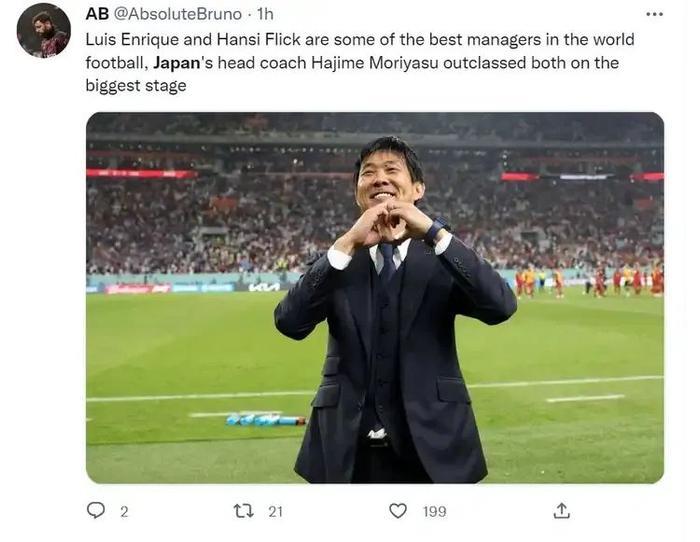Click the words "biggest stage" in tweet
This screenshot has width=700, height=542.
[x=136, y=85]
